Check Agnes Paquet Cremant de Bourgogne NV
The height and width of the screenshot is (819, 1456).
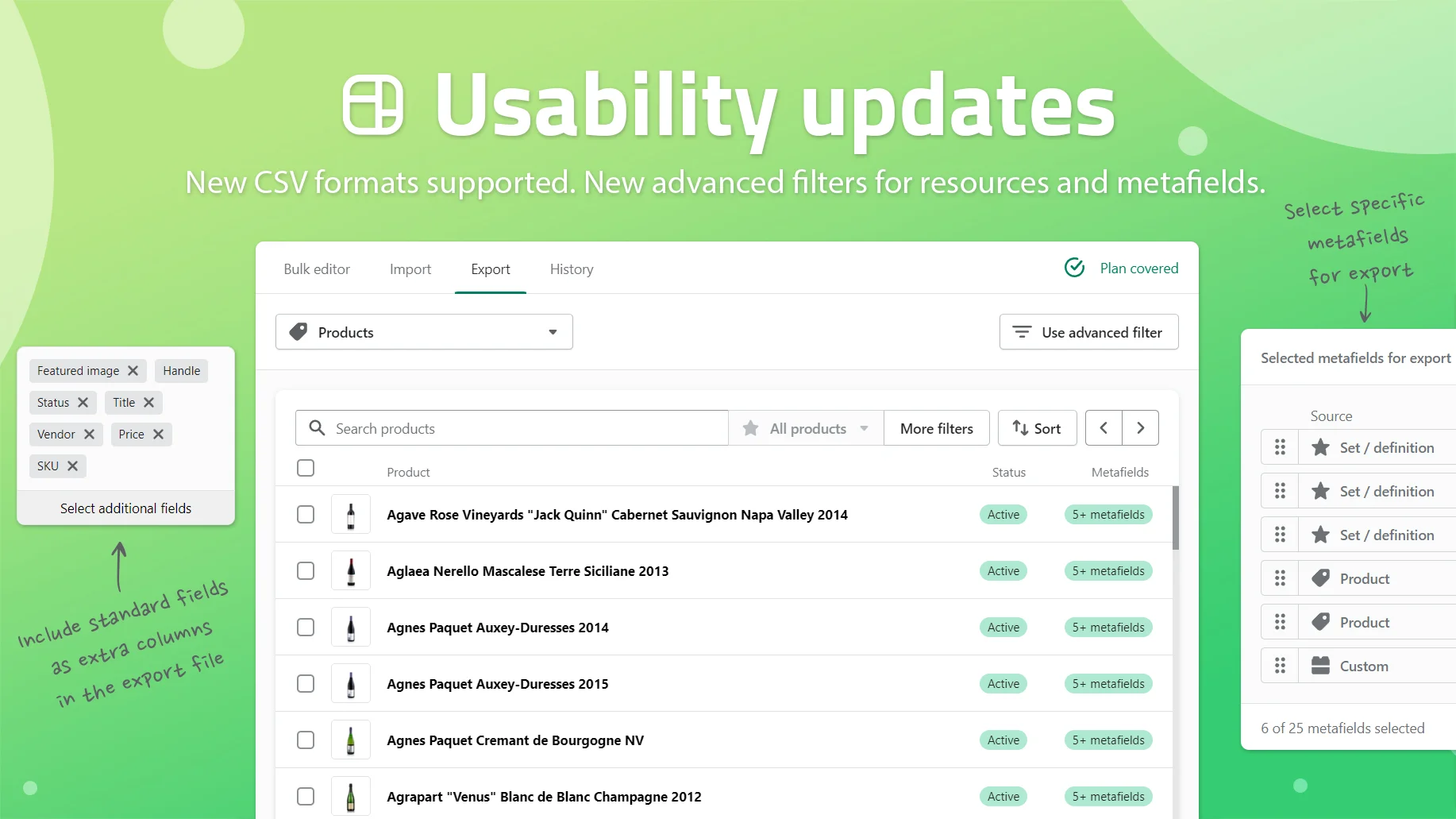[306, 740]
